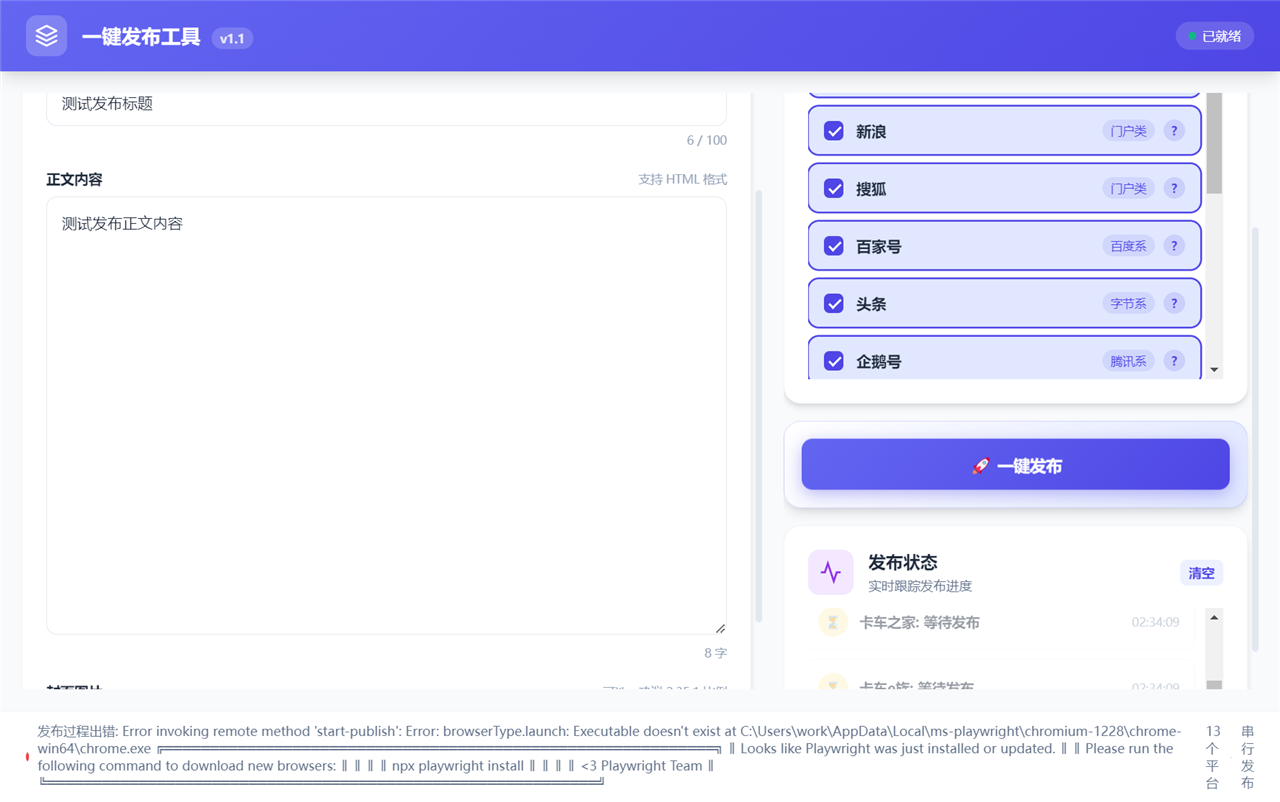The height and width of the screenshot is (802, 1280).
Task: Click into the 测试发布标题 title field
Action: pos(386,107)
